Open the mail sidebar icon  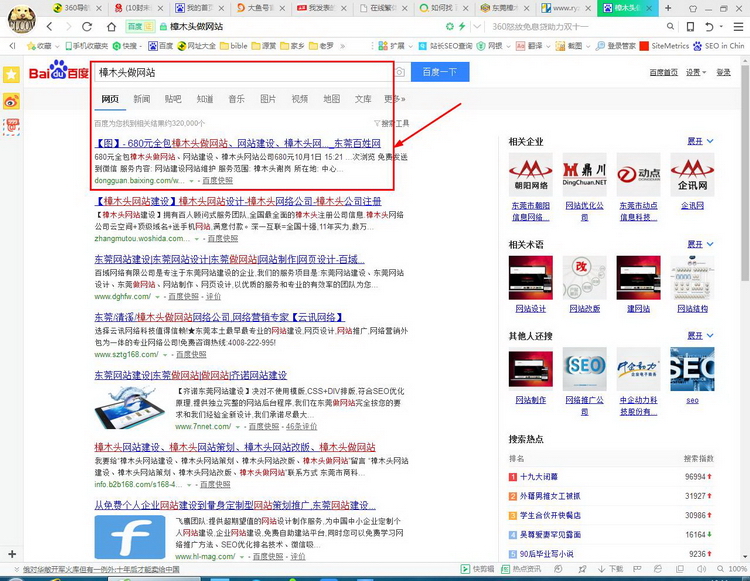click(11, 127)
